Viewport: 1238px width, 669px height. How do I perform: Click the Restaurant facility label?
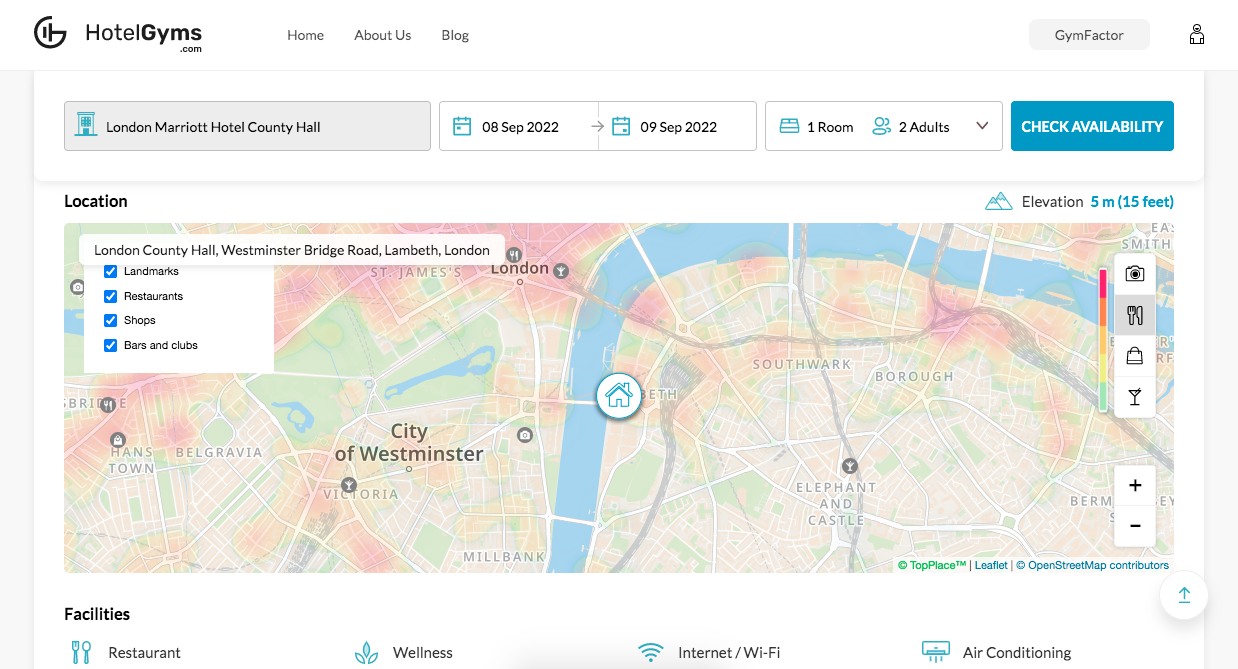pyautogui.click(x=145, y=653)
